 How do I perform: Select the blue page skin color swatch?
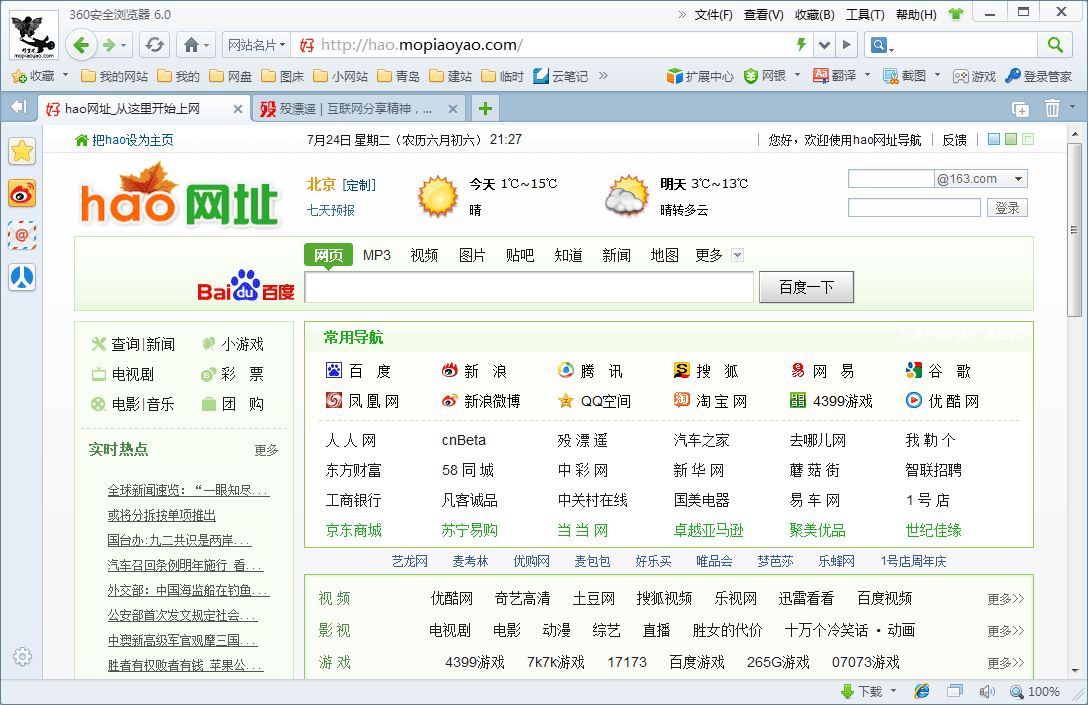click(x=993, y=140)
